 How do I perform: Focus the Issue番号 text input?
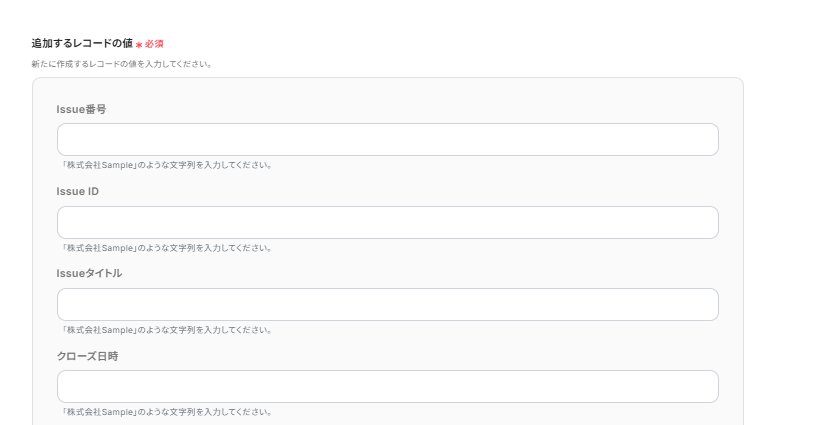pos(388,140)
